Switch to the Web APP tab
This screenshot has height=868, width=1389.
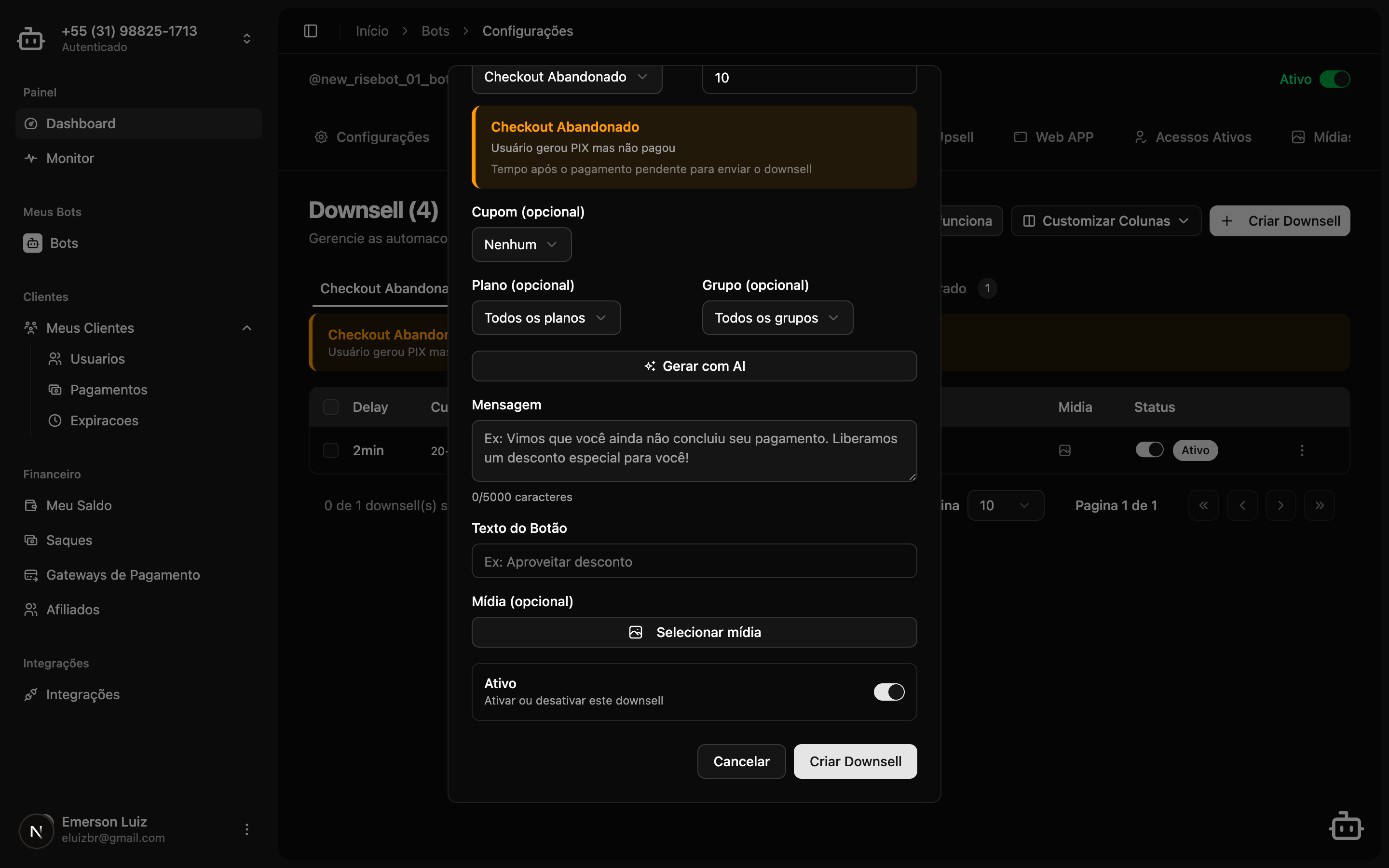tap(1053, 137)
